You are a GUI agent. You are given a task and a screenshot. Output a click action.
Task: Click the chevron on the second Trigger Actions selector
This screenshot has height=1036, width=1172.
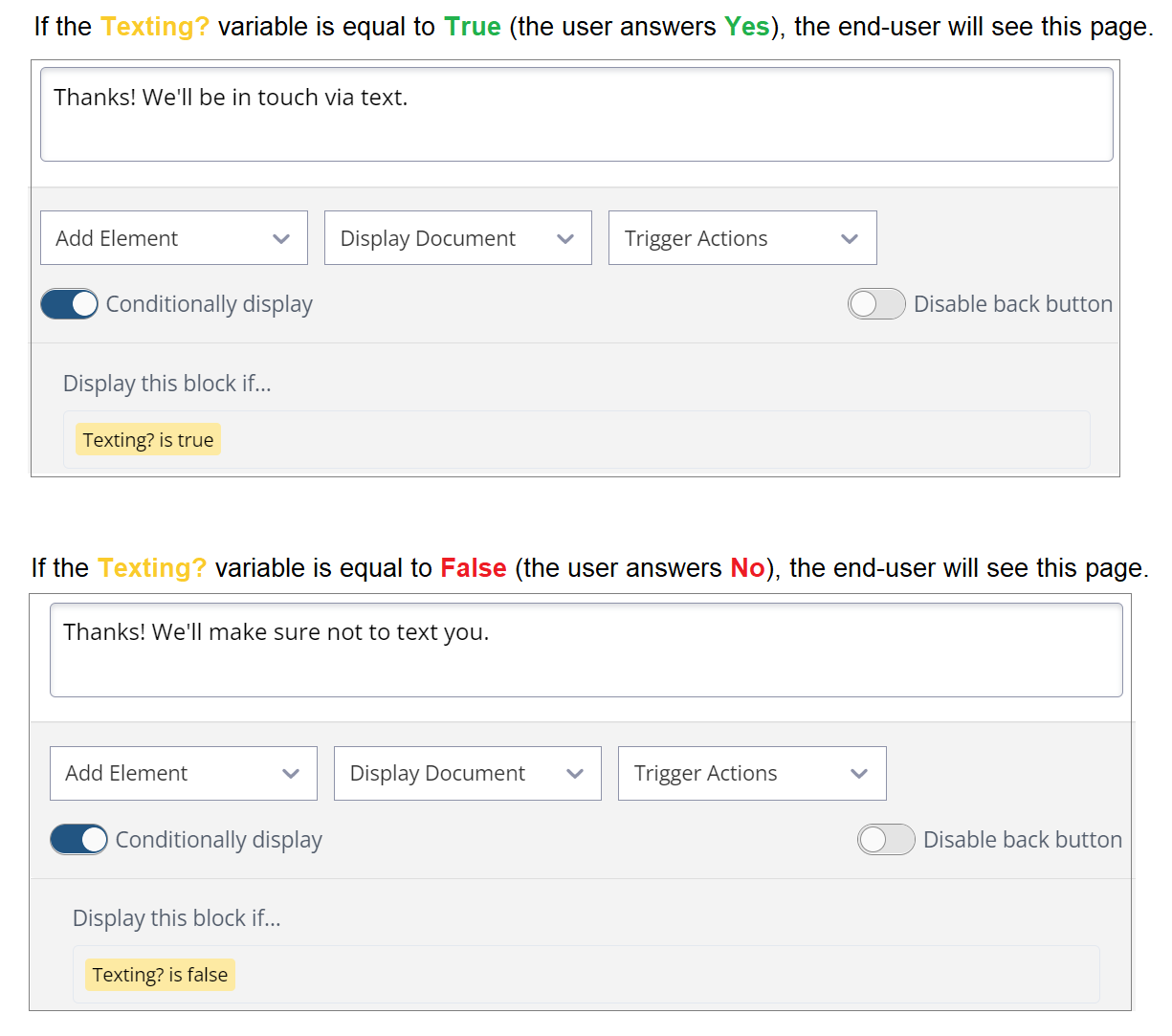coord(860,773)
